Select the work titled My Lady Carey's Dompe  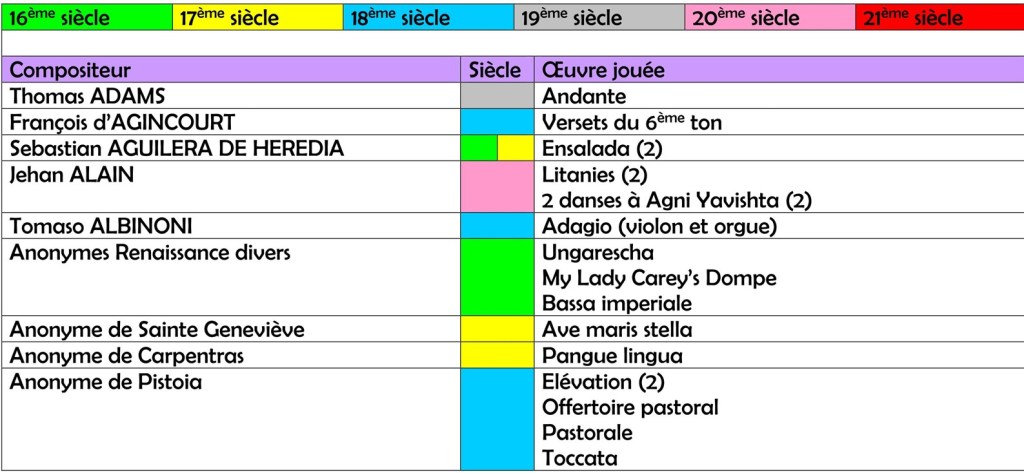(x=659, y=278)
